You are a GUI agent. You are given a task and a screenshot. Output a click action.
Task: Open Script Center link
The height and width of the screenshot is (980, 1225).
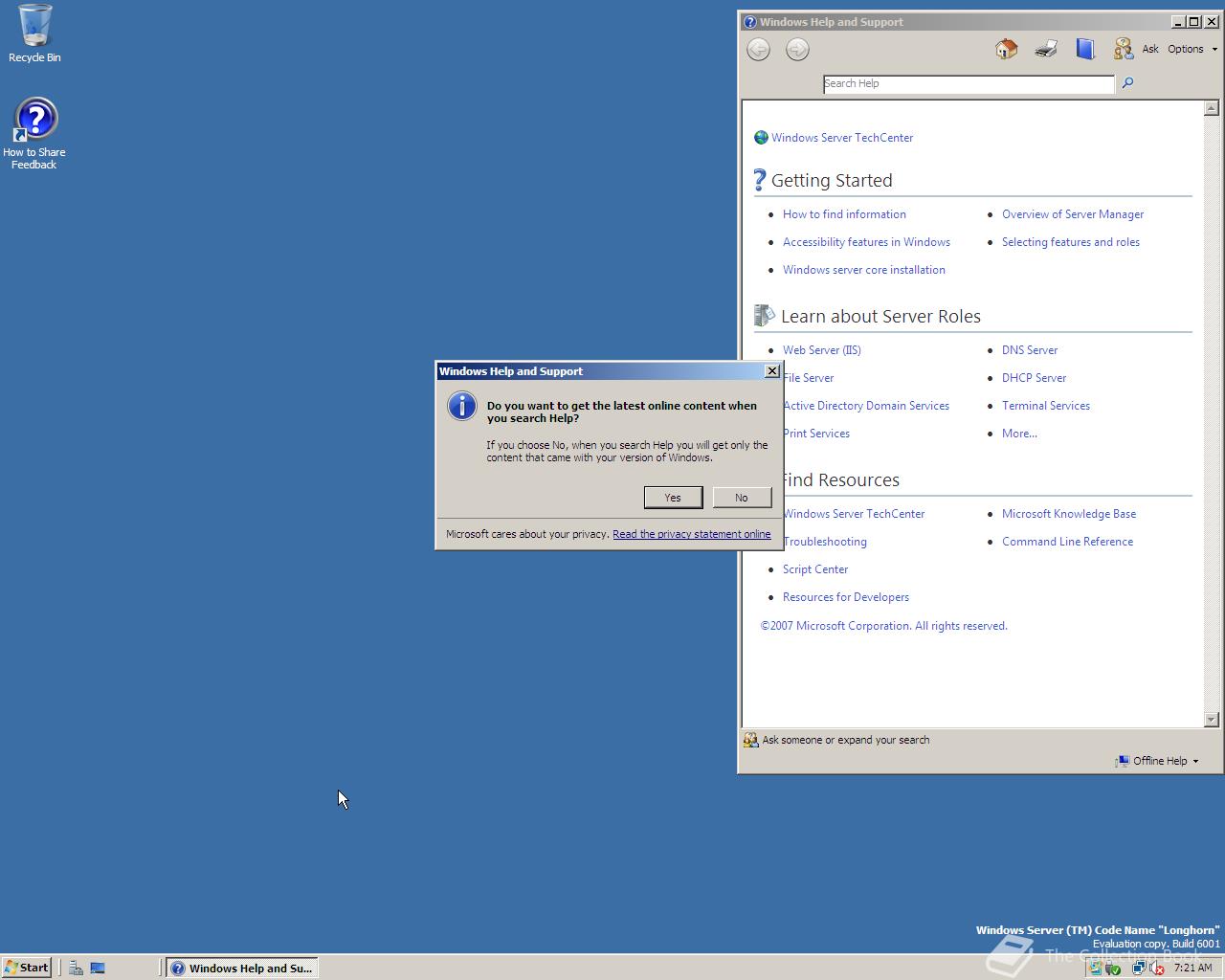[815, 569]
